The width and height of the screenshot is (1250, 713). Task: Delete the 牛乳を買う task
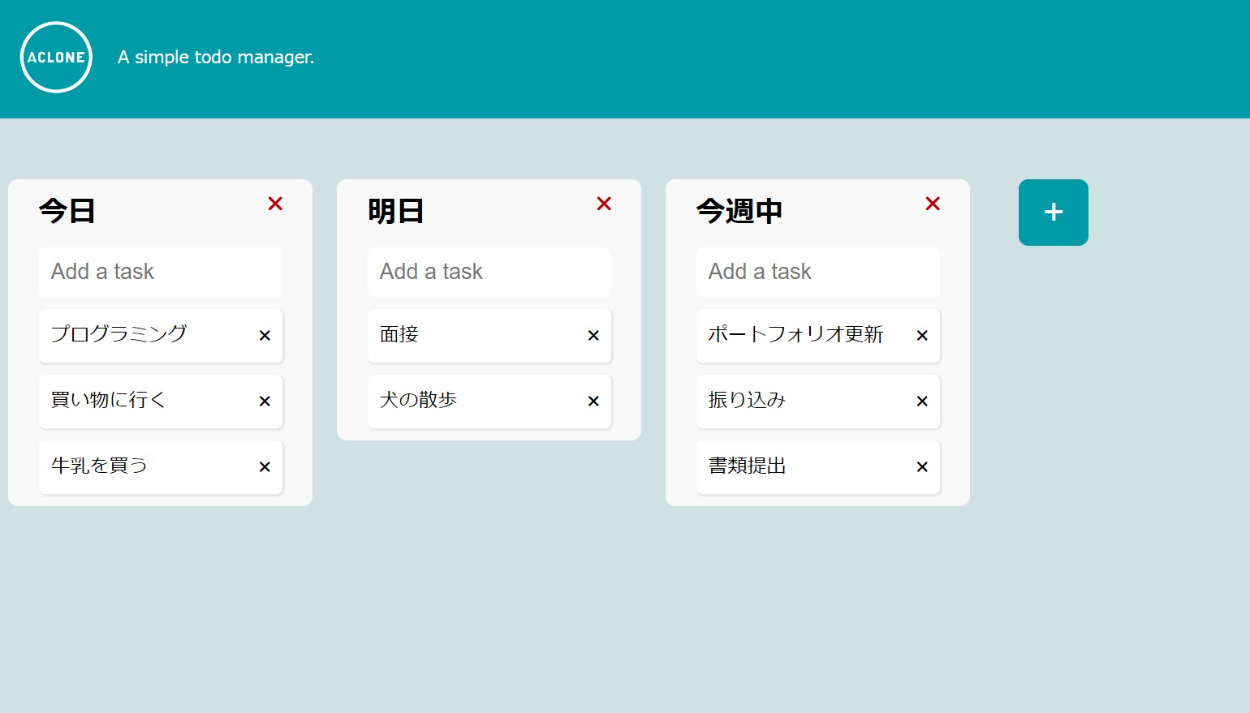[x=265, y=467]
